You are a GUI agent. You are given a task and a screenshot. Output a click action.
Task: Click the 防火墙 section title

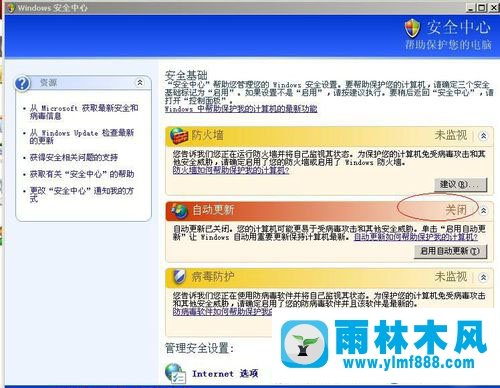(207, 135)
